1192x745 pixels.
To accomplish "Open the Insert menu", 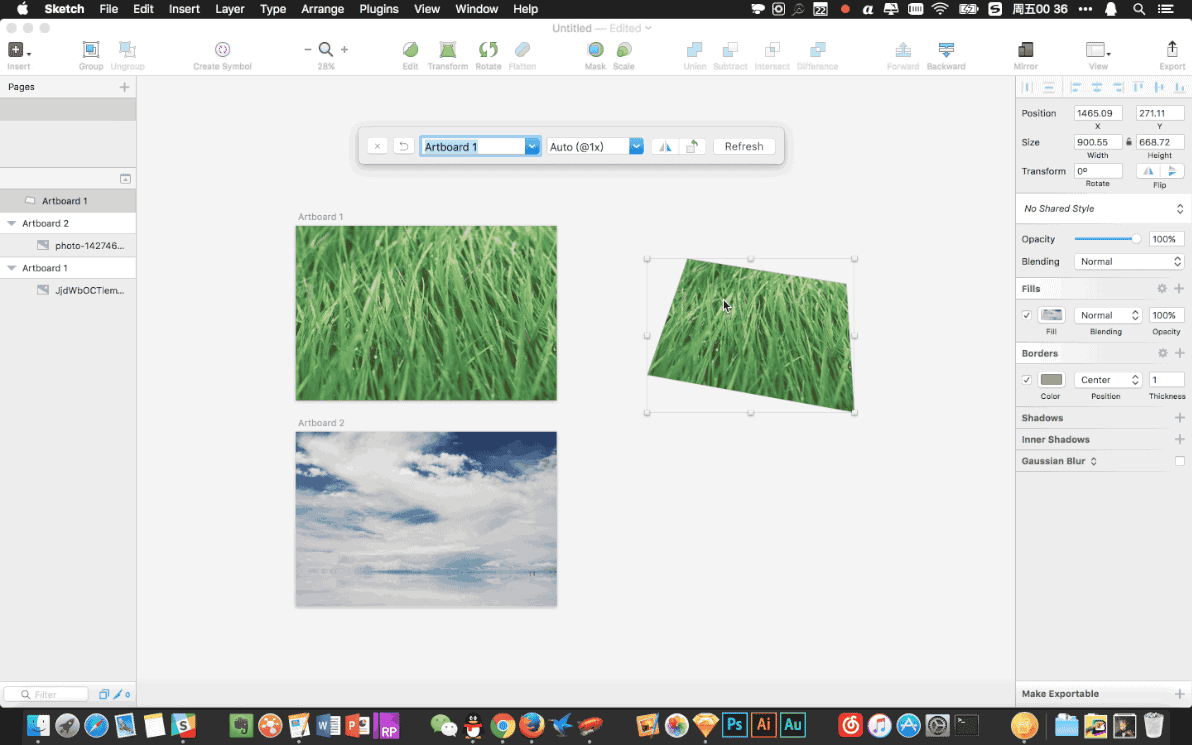I will (184, 9).
